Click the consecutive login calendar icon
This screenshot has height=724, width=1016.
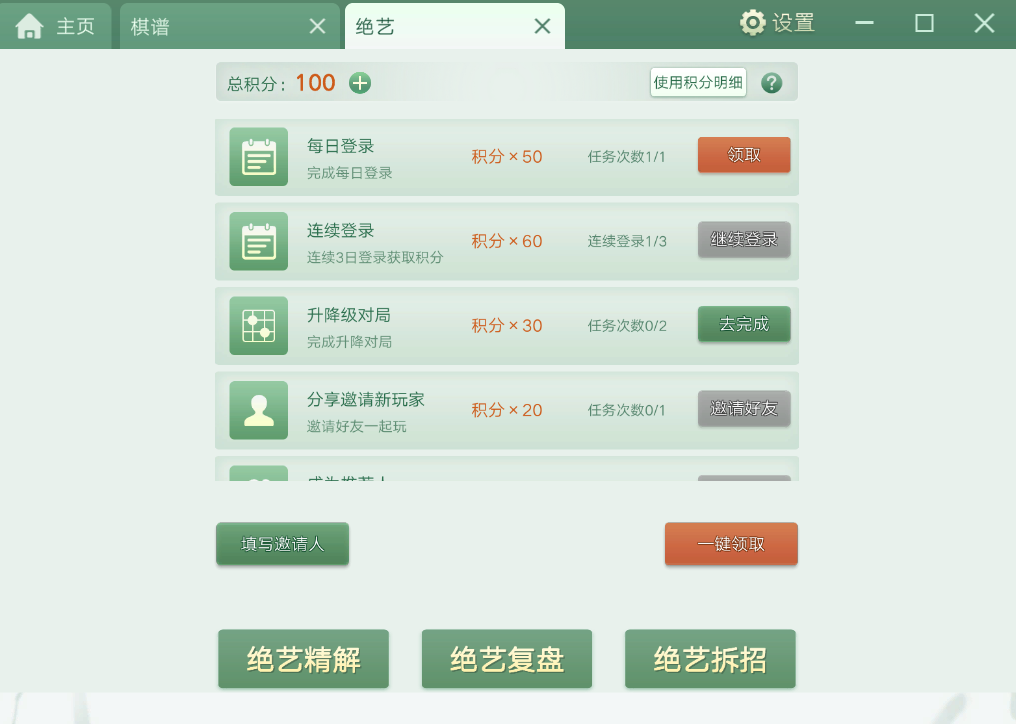pos(258,241)
